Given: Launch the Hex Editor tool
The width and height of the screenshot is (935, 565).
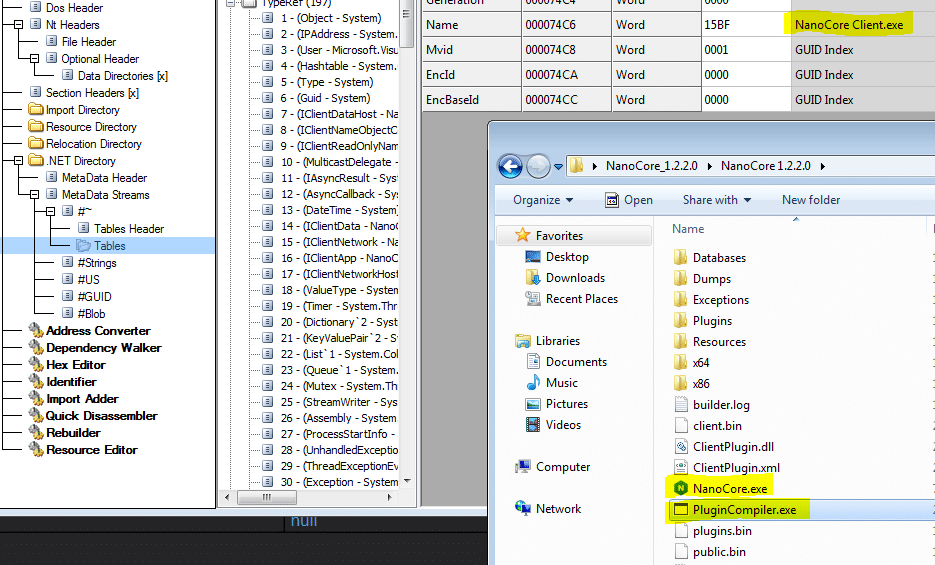Looking at the screenshot, I should 76,365.
